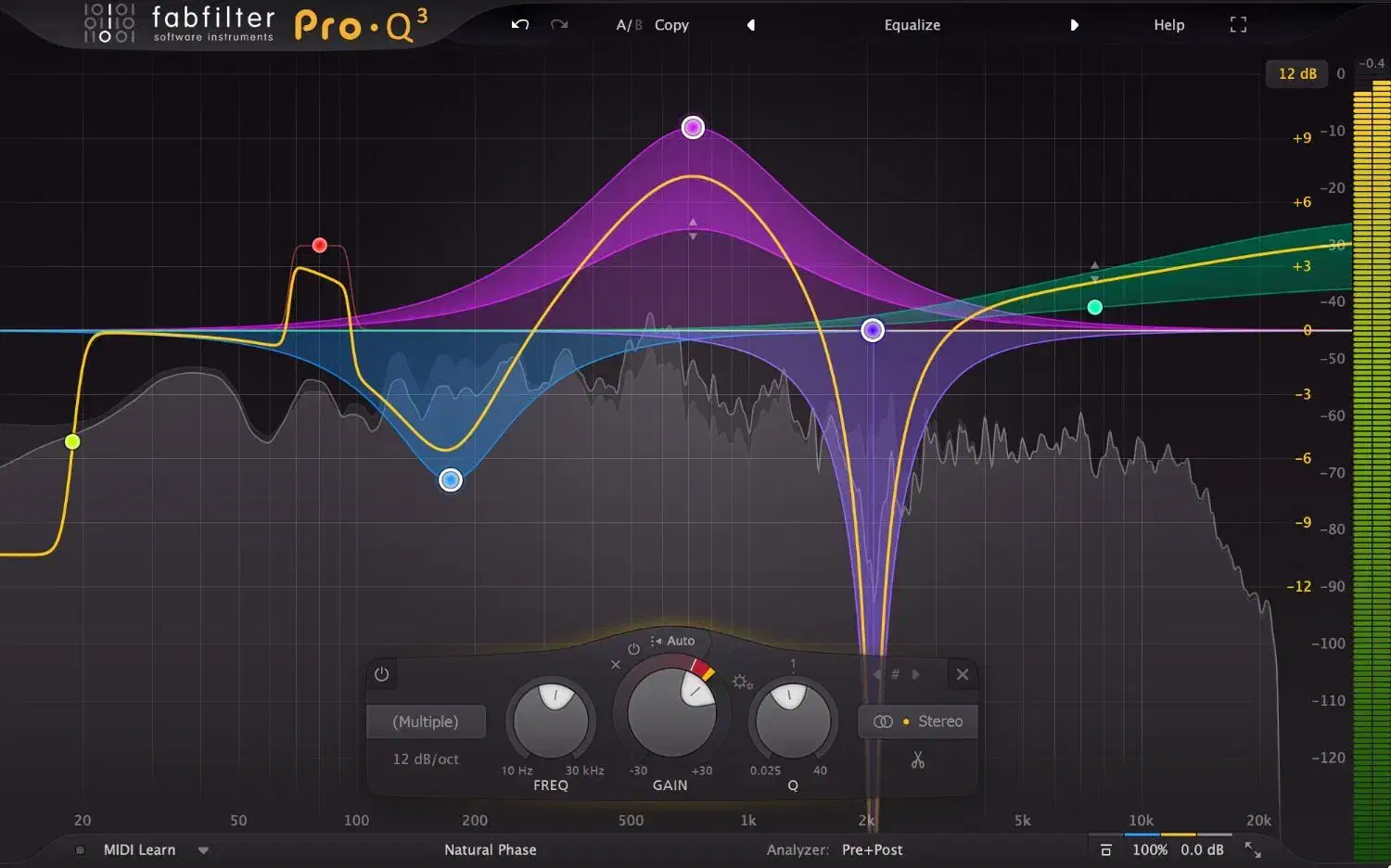Enter full screen mode via top-right icon
Image resolution: width=1391 pixels, height=868 pixels.
click(x=1238, y=25)
